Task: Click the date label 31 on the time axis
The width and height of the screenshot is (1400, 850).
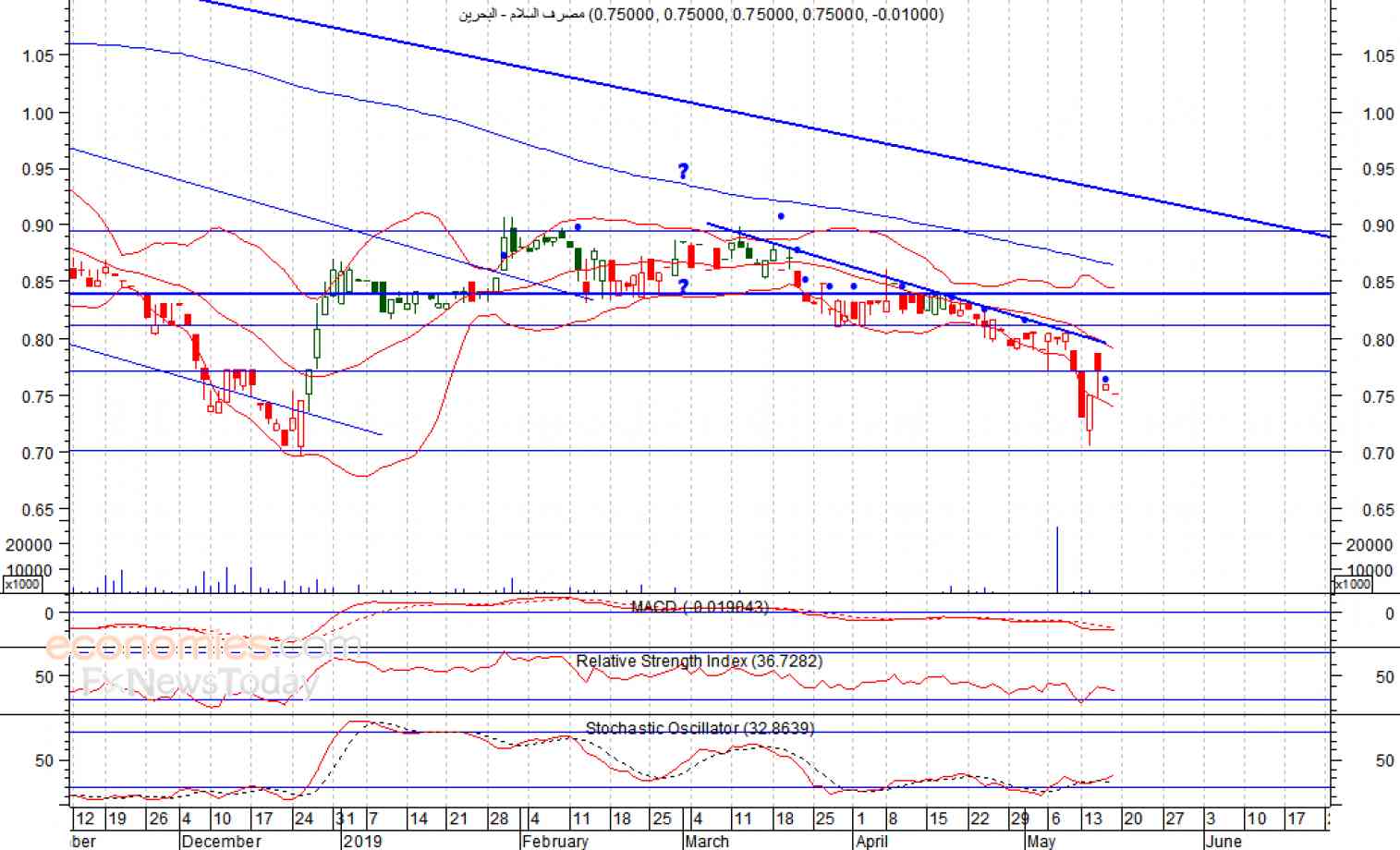Action: 344,819
